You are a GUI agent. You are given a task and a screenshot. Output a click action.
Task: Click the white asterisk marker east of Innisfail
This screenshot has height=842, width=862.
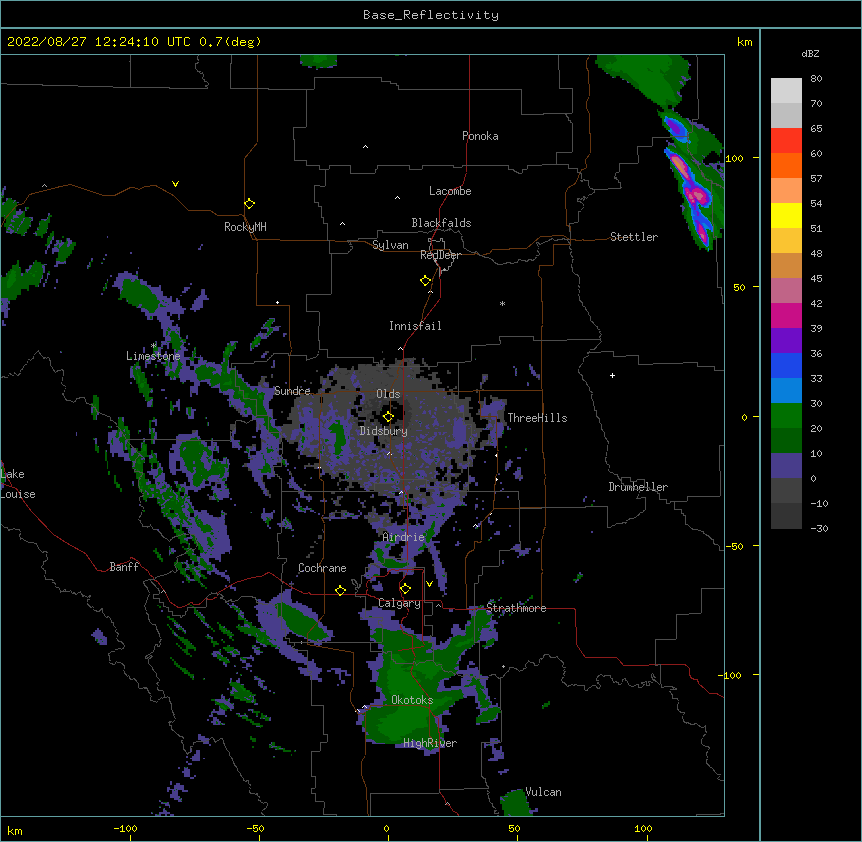502,303
